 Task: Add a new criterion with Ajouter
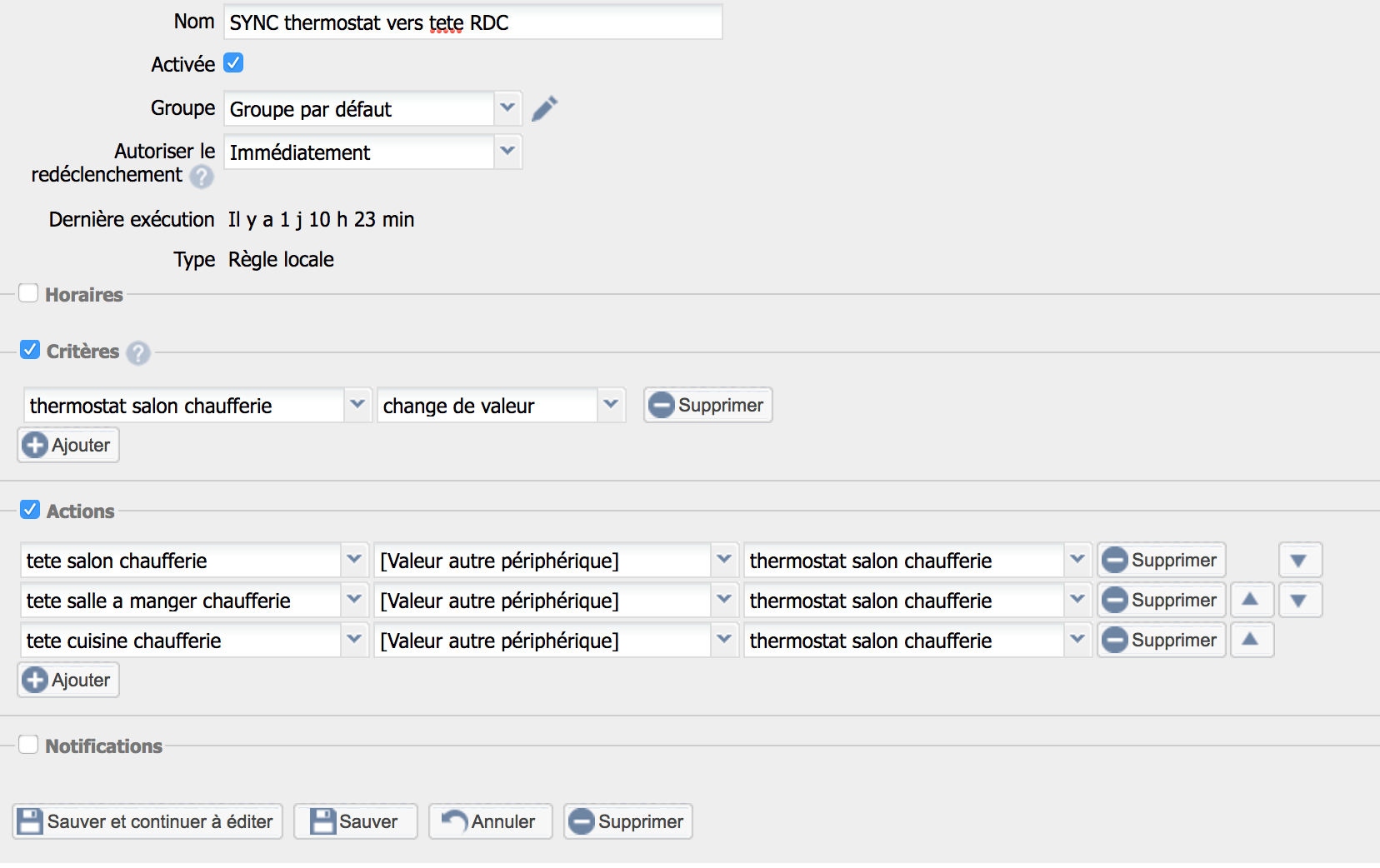tap(68, 445)
